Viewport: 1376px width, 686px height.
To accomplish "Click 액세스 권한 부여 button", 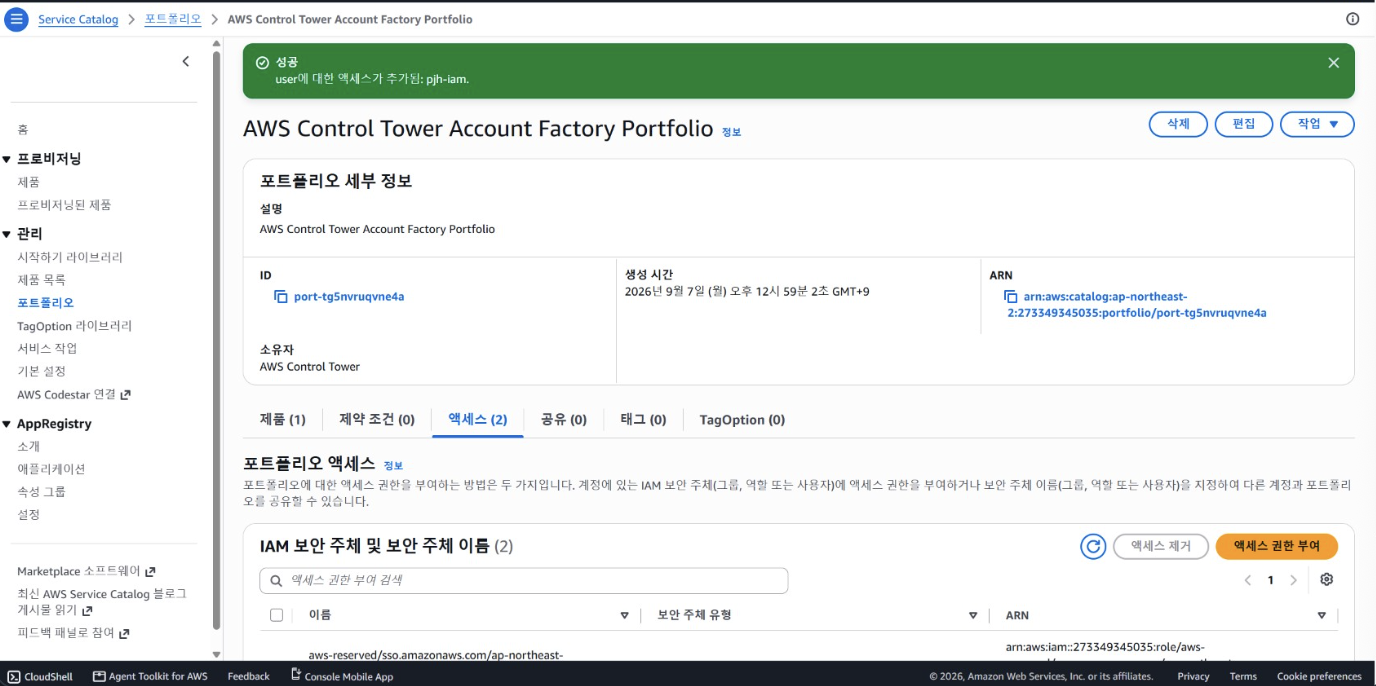I will point(1277,546).
